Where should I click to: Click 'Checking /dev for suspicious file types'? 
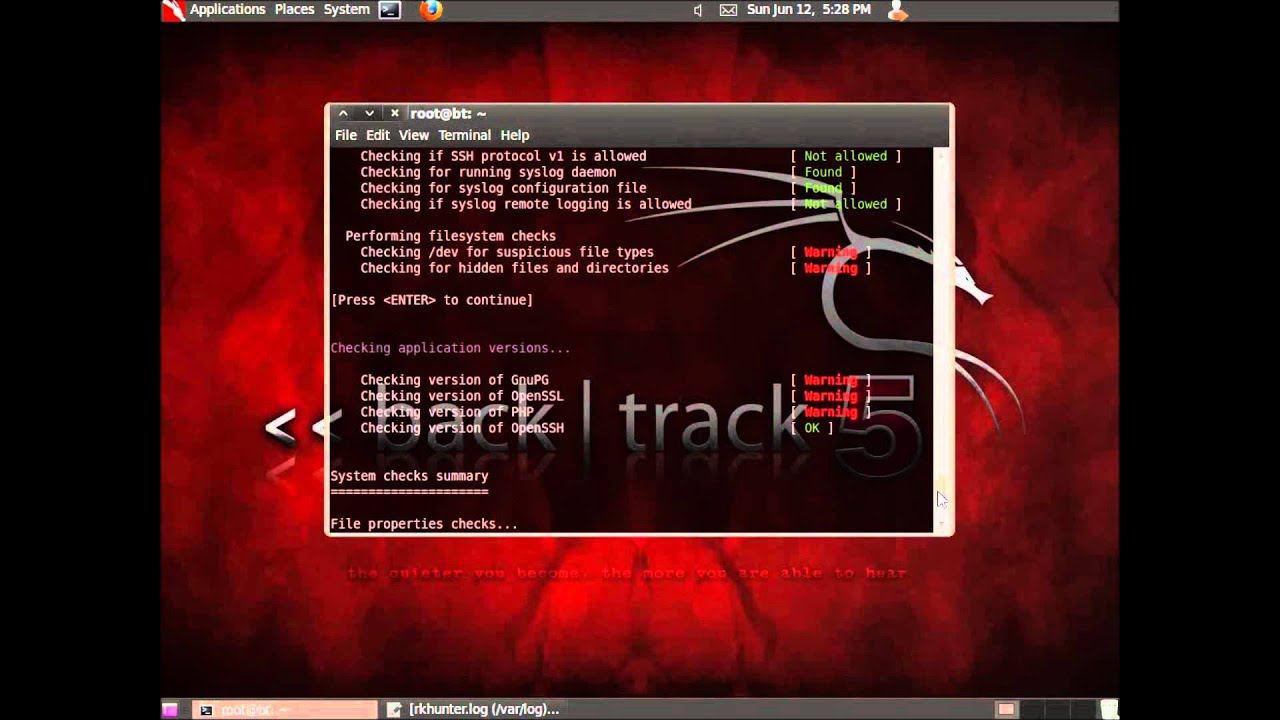pyautogui.click(x=507, y=252)
